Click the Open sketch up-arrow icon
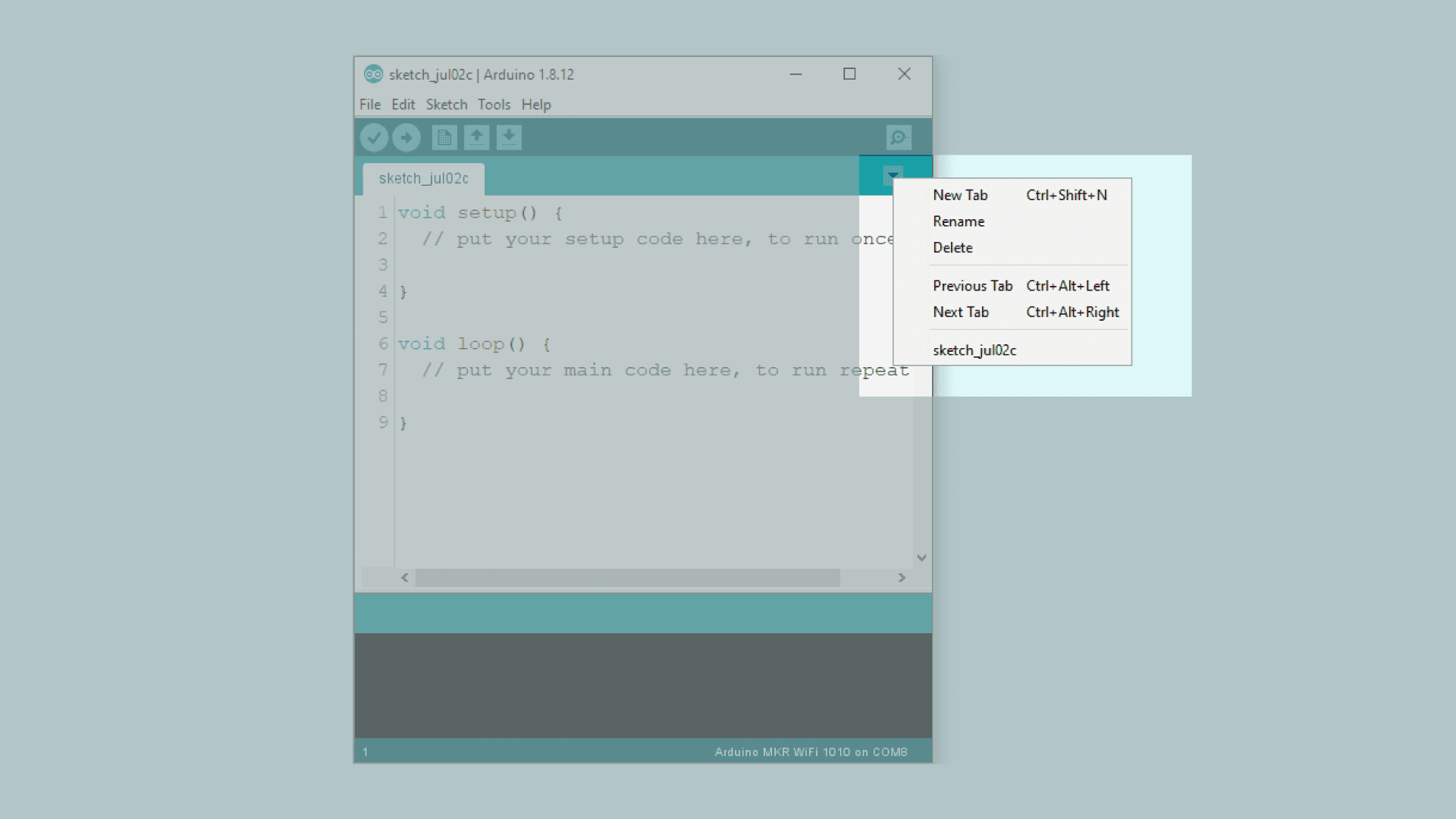The height and width of the screenshot is (819, 1456). pos(476,137)
